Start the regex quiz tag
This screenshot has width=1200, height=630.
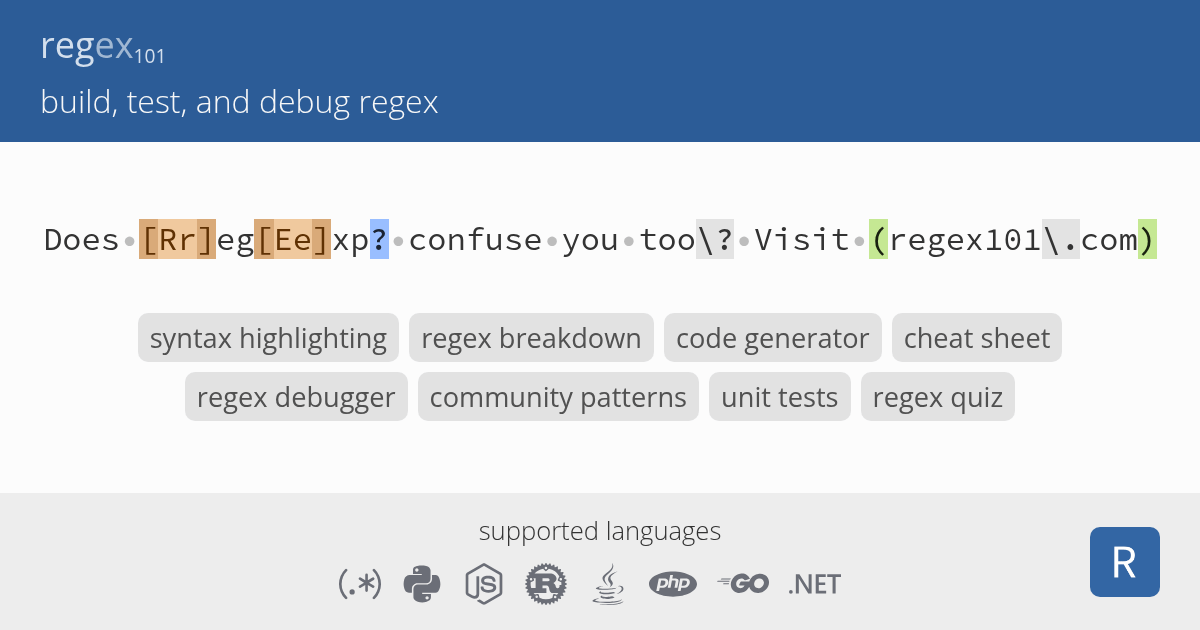click(937, 397)
